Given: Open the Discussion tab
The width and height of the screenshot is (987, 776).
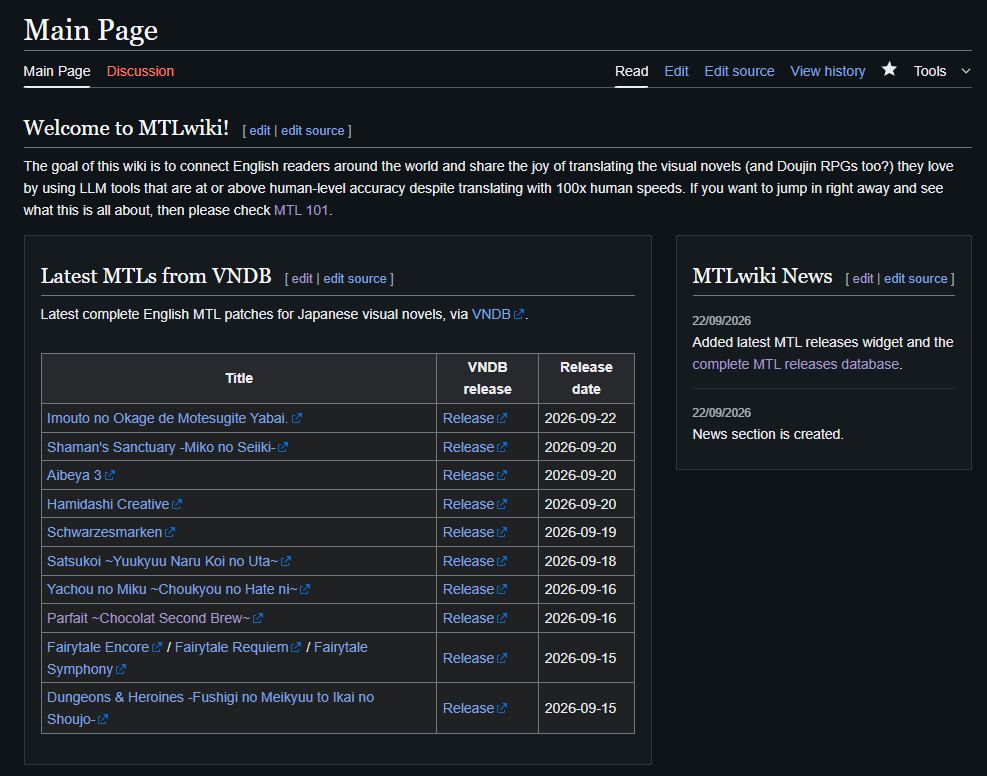Looking at the screenshot, I should pyautogui.click(x=140, y=71).
